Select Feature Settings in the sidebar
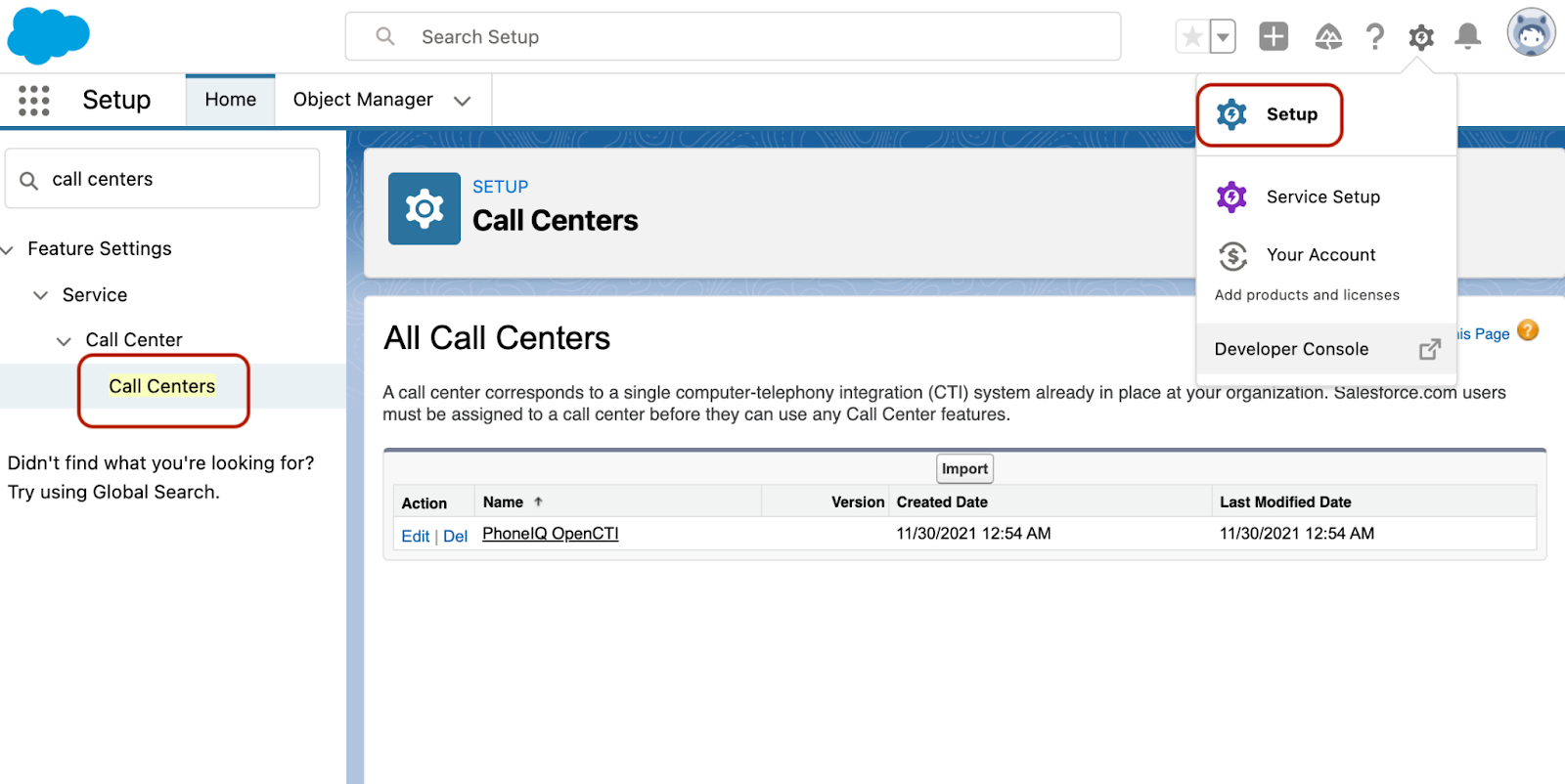1565x784 pixels. 100,249
